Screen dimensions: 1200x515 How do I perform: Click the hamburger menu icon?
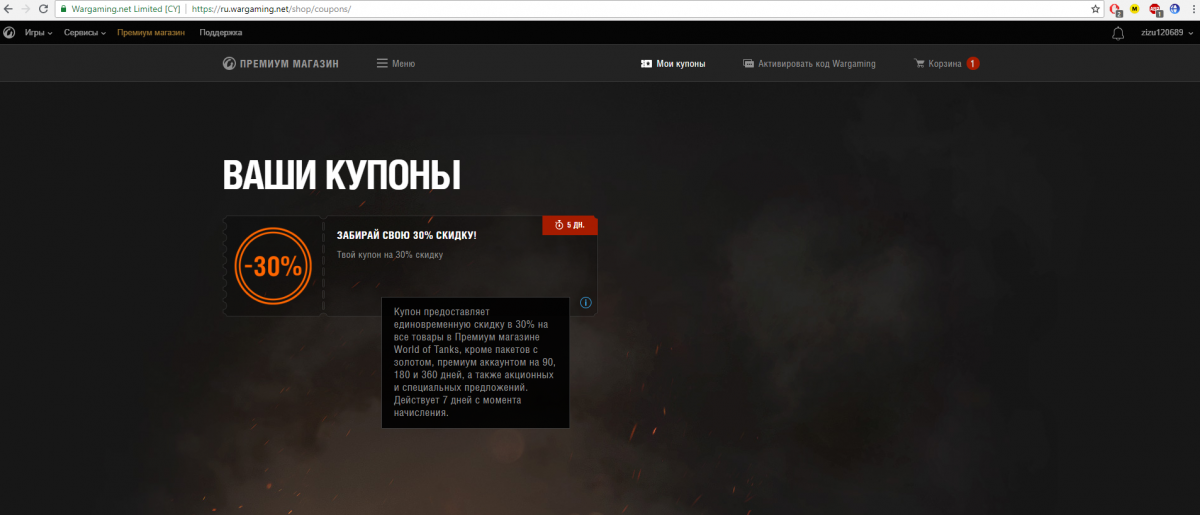point(382,63)
